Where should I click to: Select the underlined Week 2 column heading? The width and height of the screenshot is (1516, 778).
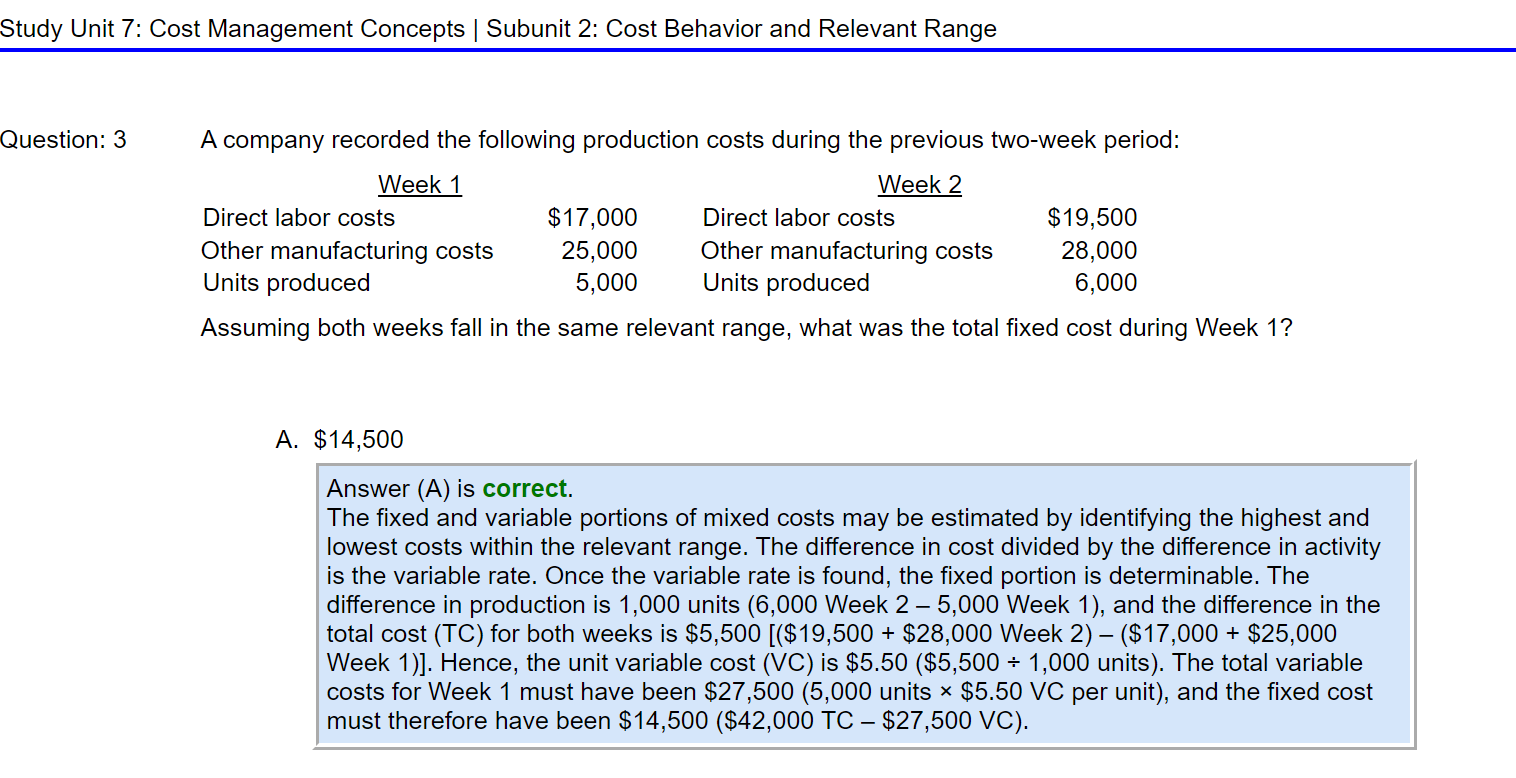point(920,185)
